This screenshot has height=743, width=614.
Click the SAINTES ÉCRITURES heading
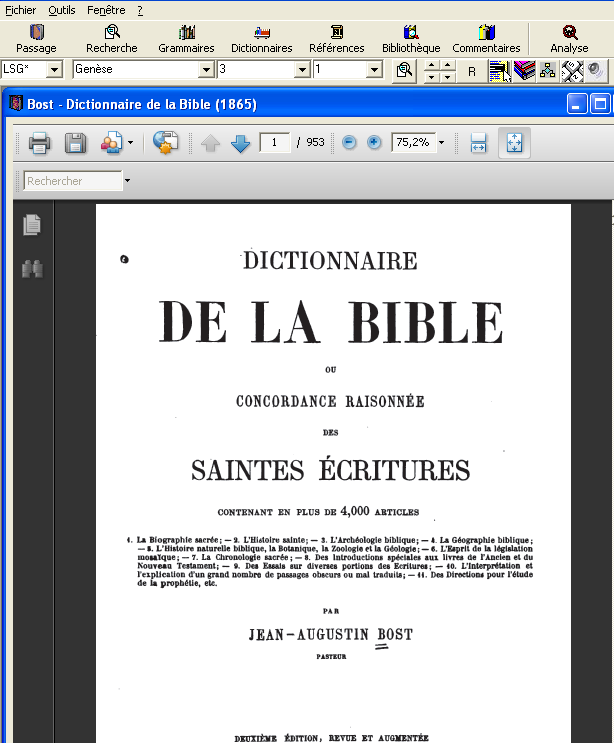(330, 470)
